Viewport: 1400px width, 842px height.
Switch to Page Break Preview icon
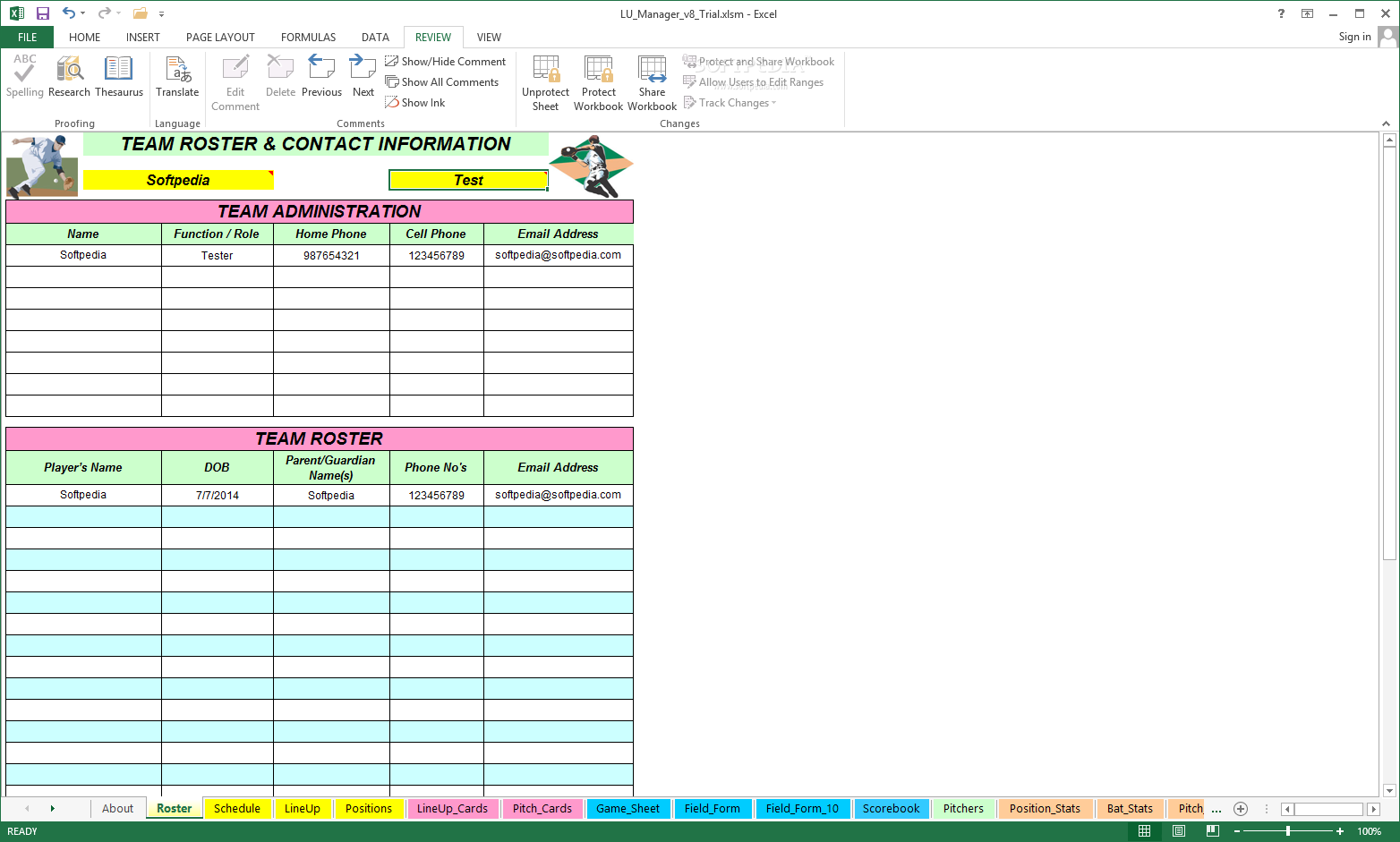coord(1213,831)
